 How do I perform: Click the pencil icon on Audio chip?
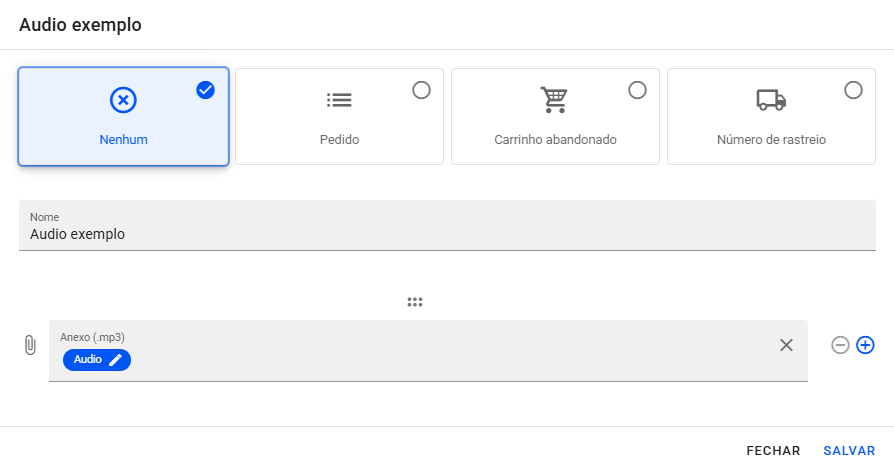coord(115,360)
